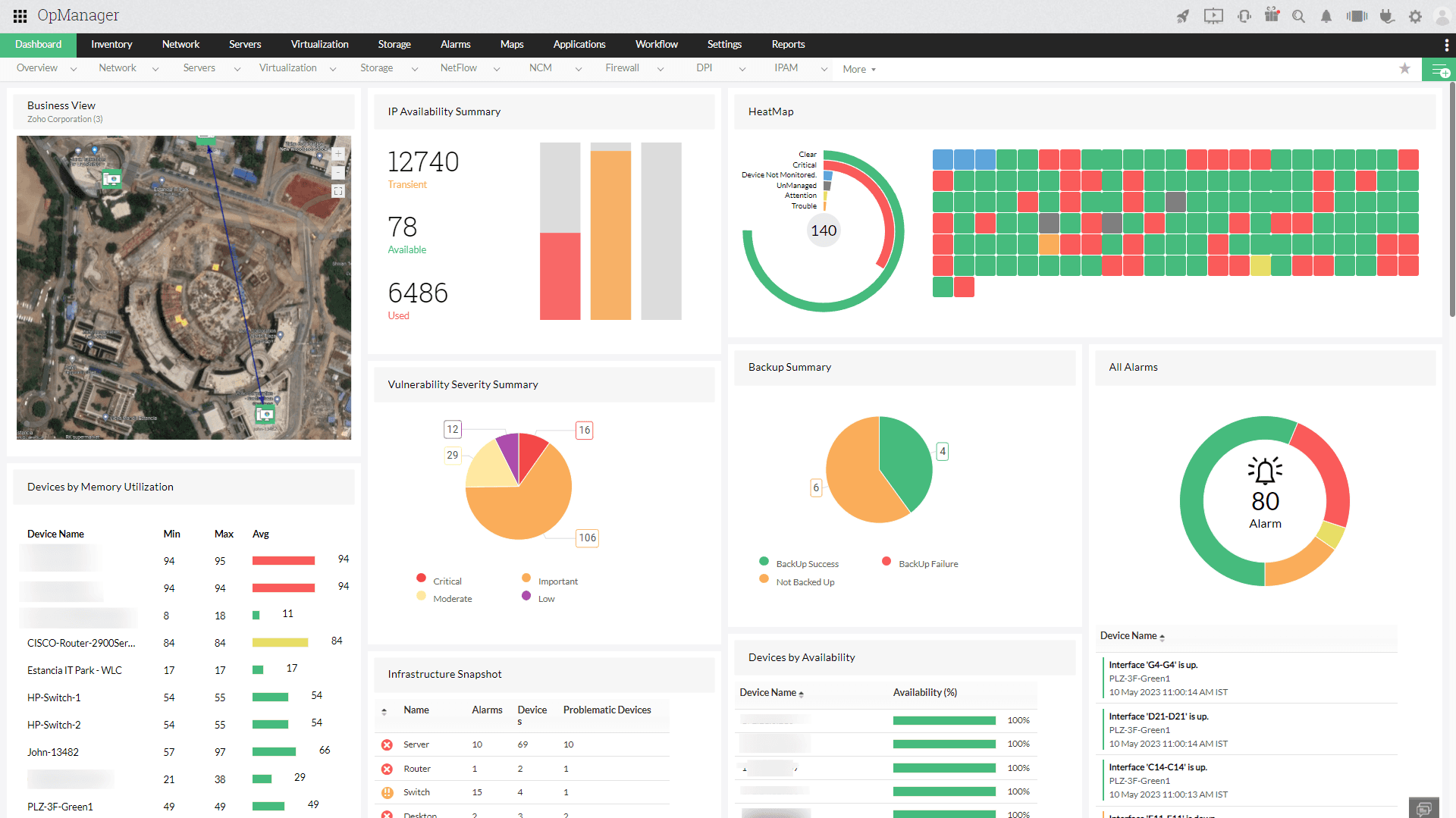Image resolution: width=1456 pixels, height=818 pixels.
Task: Open the magnifier search icon
Action: (x=1298, y=16)
